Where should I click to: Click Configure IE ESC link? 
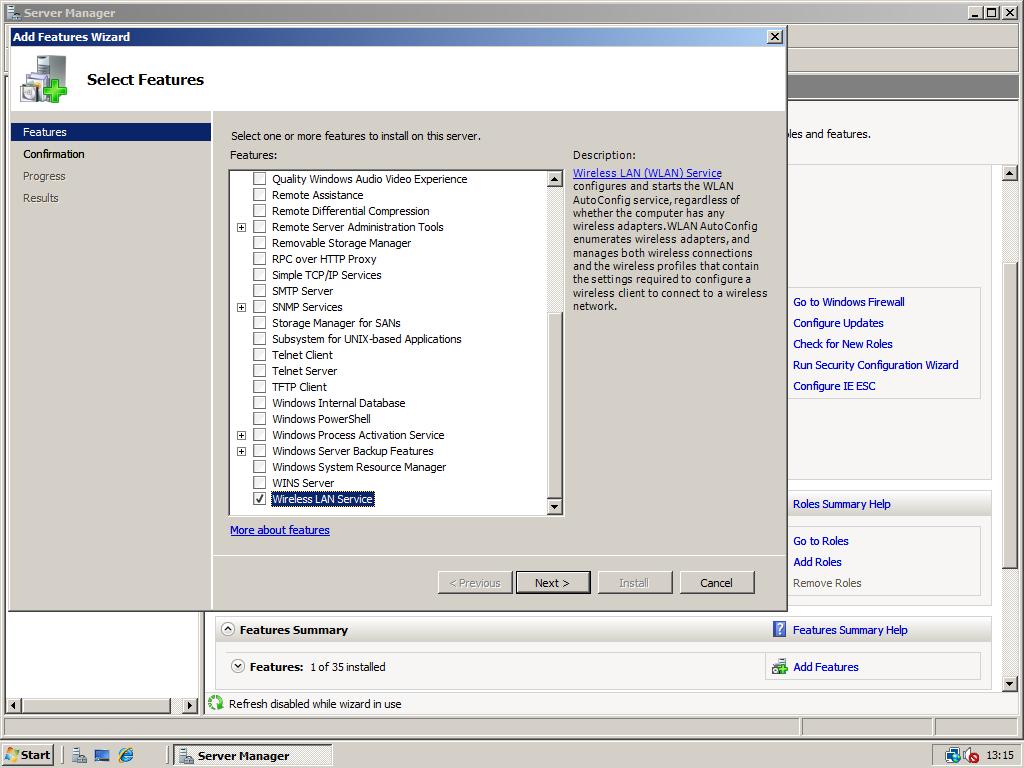tap(834, 385)
